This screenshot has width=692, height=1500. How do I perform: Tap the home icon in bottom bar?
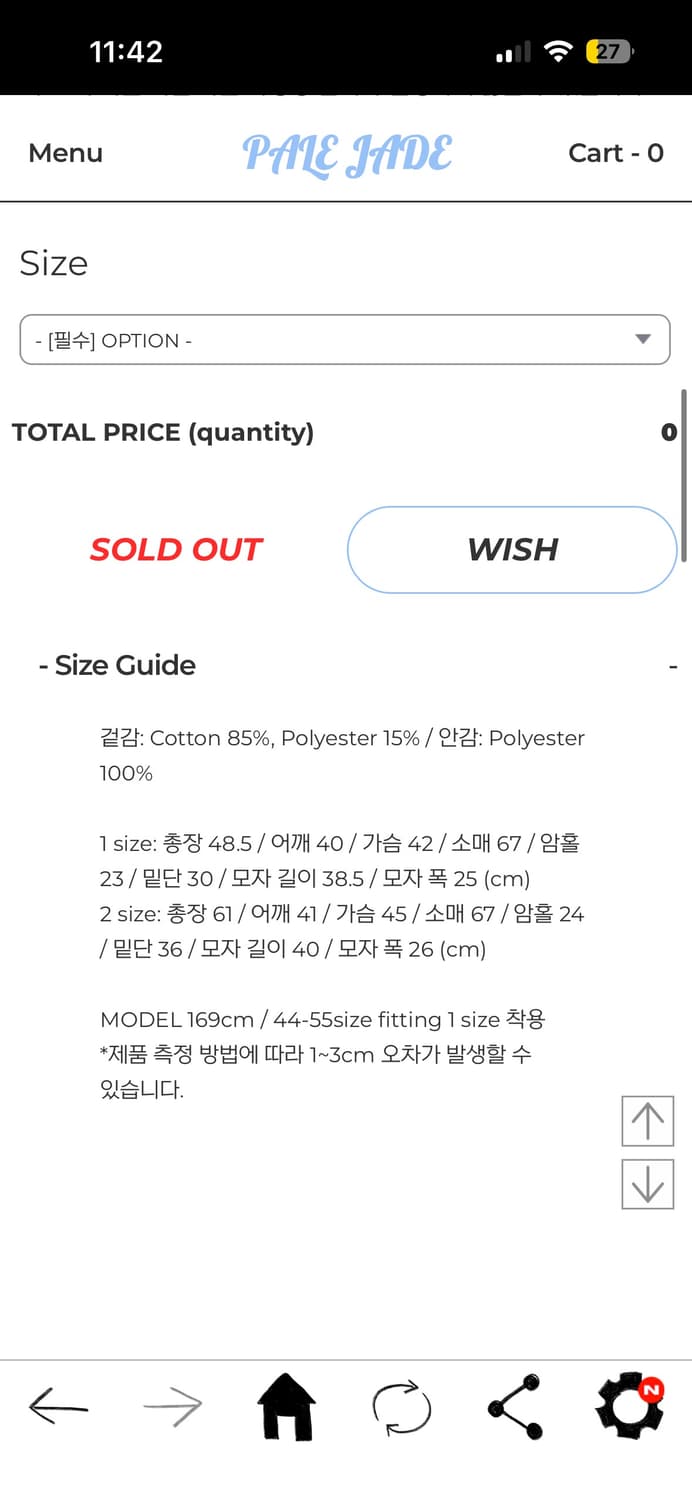[286, 1407]
